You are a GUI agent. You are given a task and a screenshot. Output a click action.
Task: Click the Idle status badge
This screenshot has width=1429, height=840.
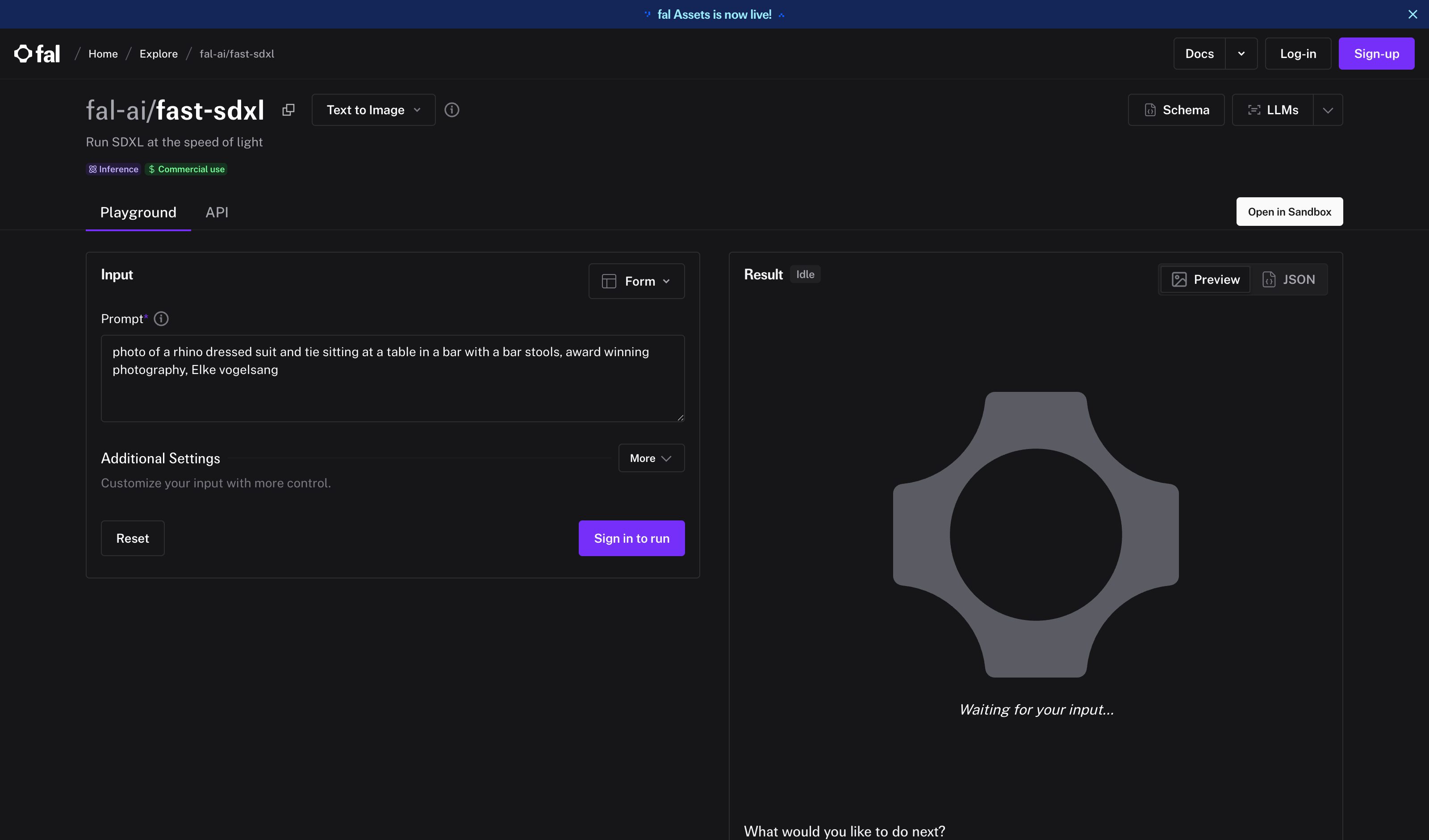tap(805, 274)
